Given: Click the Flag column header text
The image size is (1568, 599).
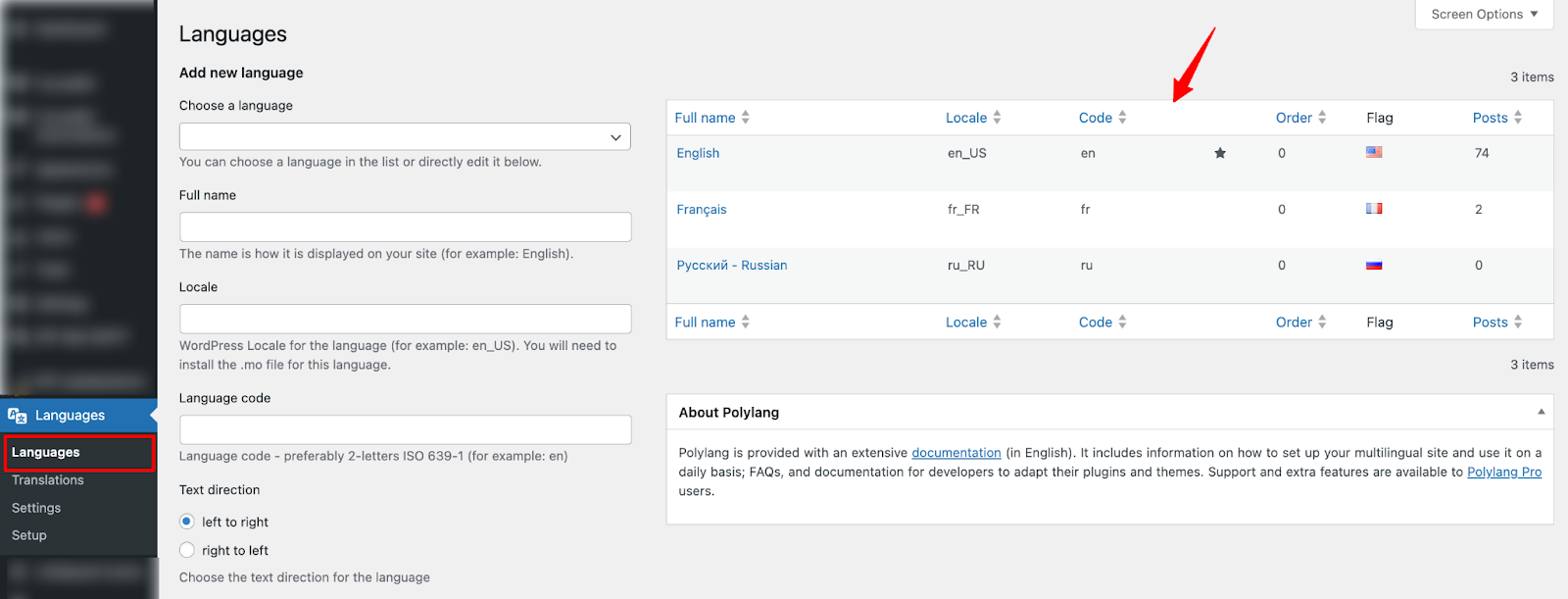Looking at the screenshot, I should pyautogui.click(x=1380, y=118).
